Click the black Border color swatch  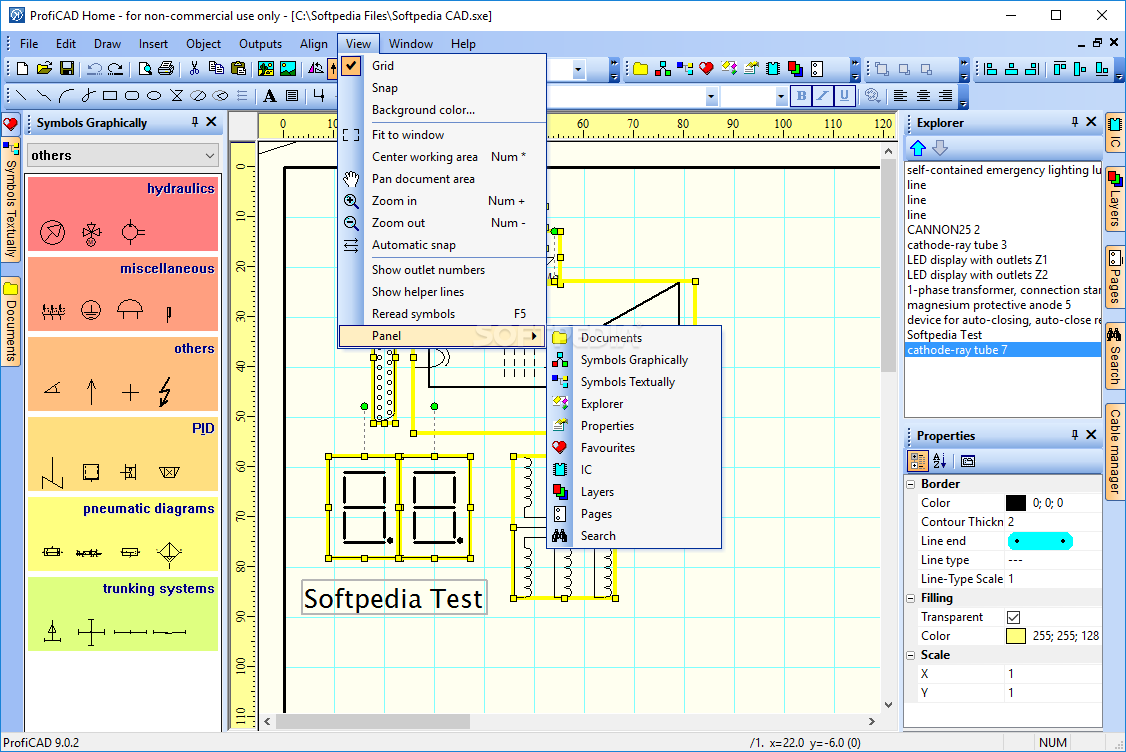click(x=1015, y=503)
